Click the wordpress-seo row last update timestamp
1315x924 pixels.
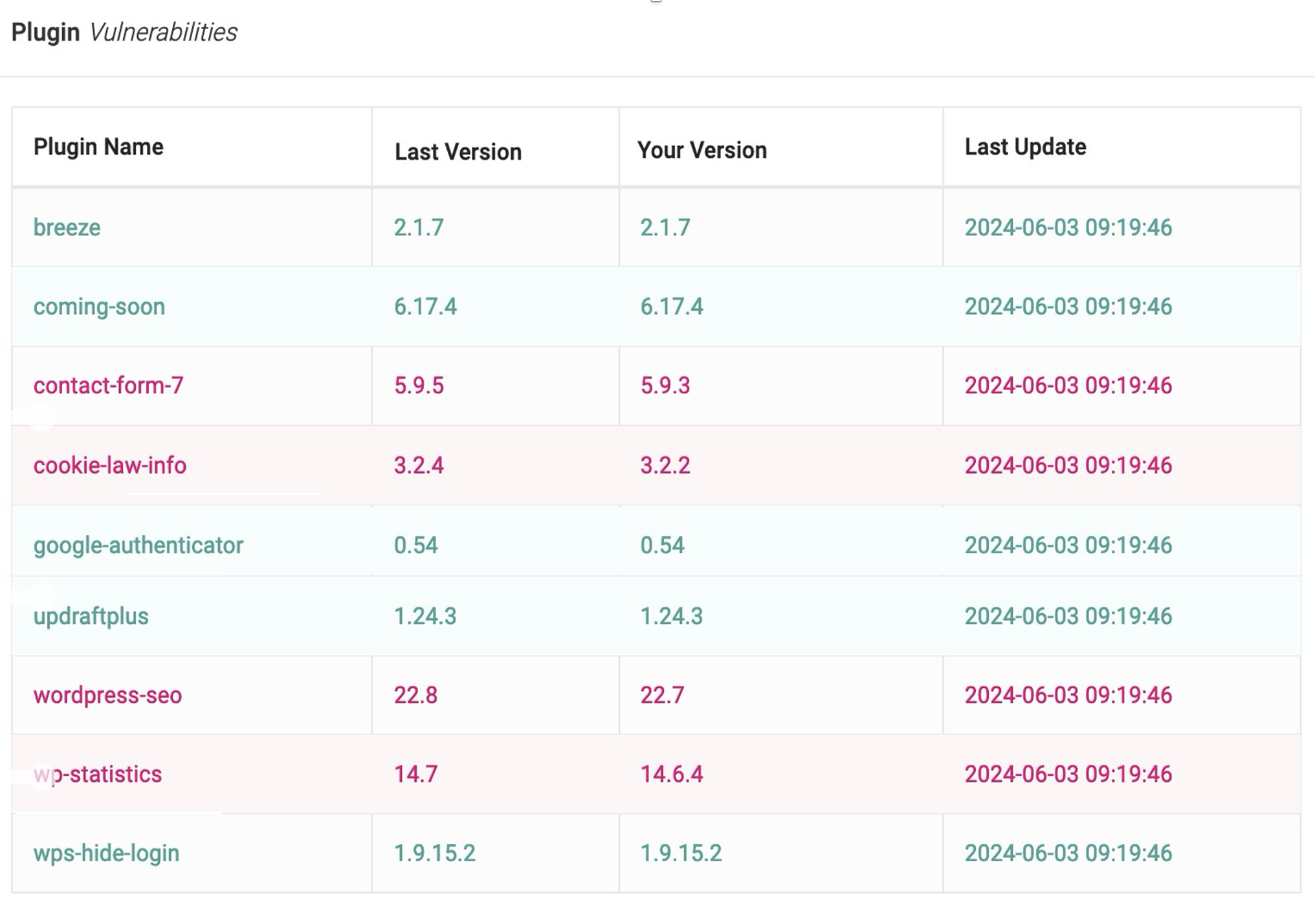(x=1068, y=696)
